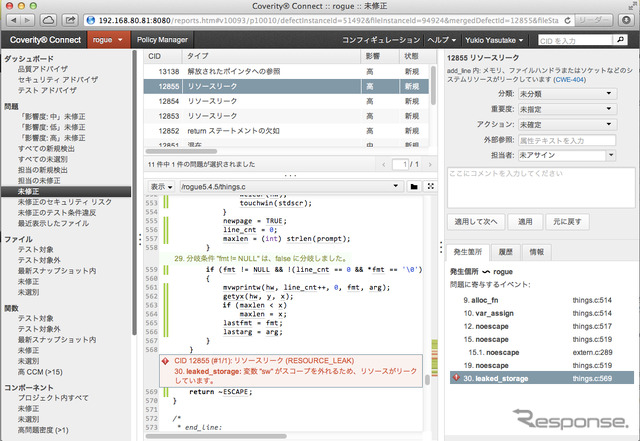Switch to the 発生箇所 tab
640x441 pixels.
(x=467, y=252)
